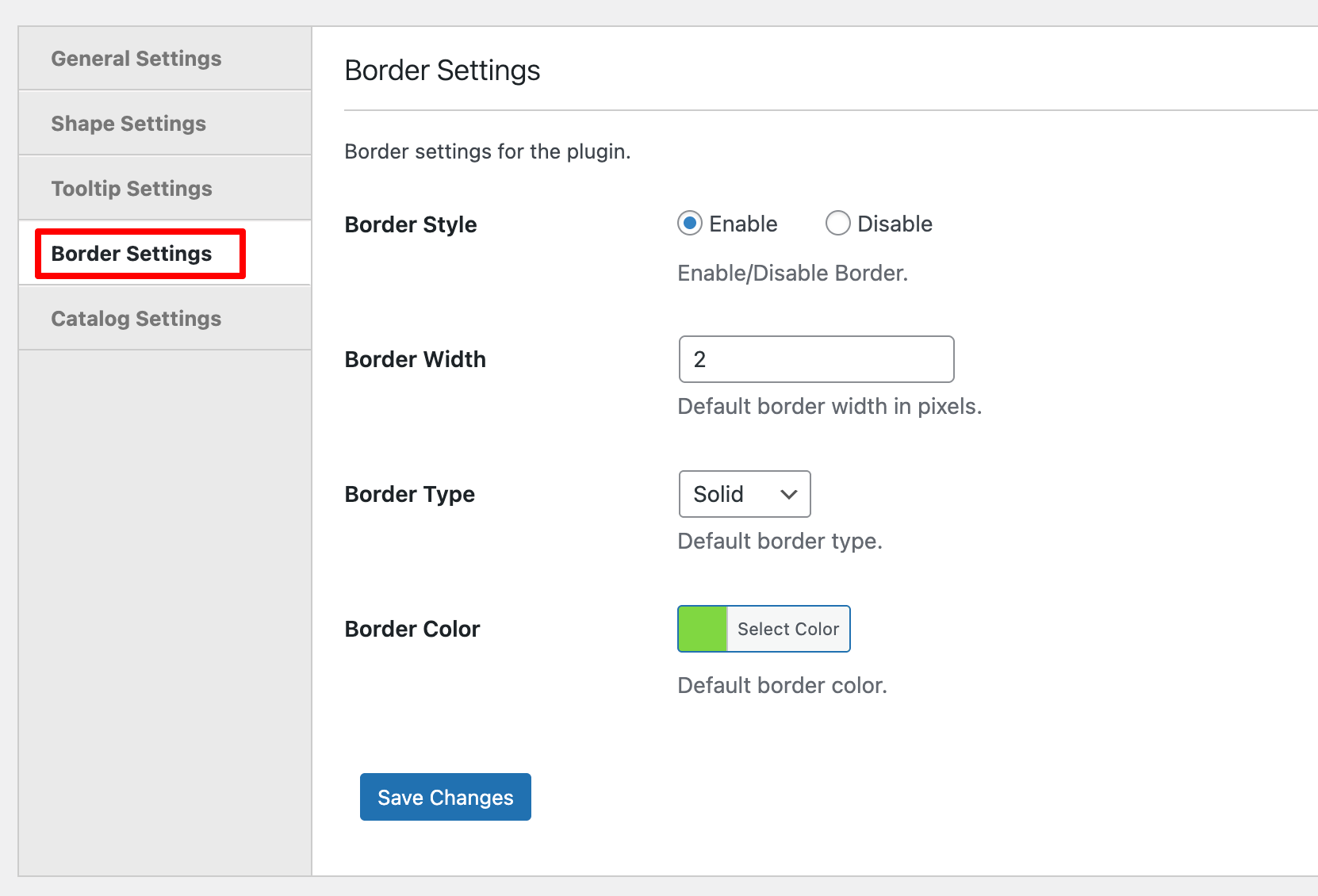Open the Catalog Settings tab
Image resolution: width=1318 pixels, height=896 pixels.
click(136, 318)
